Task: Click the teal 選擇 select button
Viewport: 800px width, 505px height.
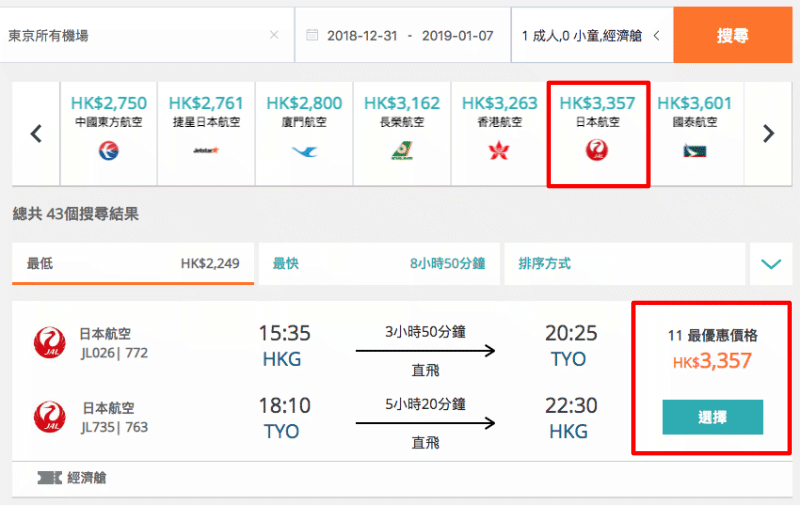Action: point(713,417)
